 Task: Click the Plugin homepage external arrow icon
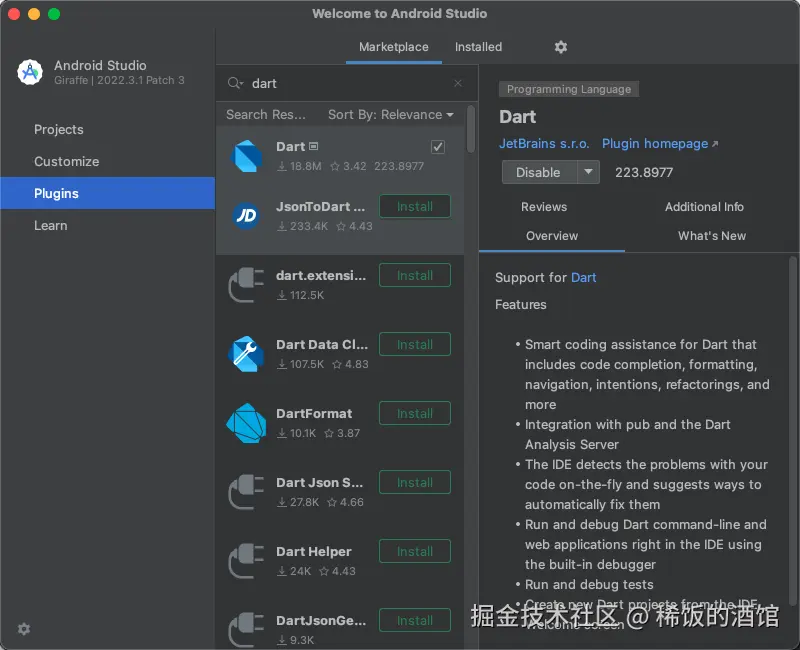(x=715, y=144)
